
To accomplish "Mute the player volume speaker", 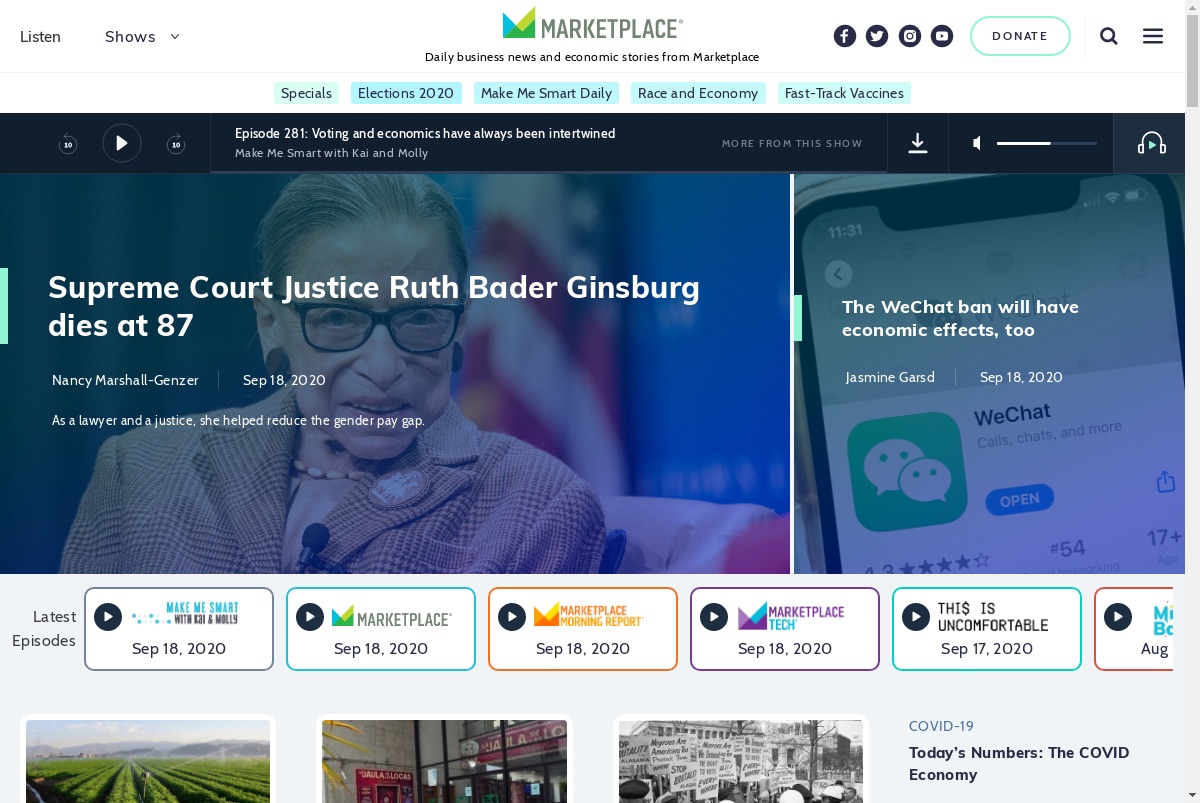I will 978,144.
